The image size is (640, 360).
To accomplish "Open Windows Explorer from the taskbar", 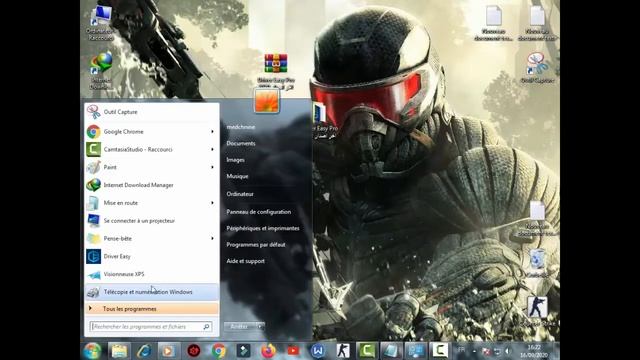I will point(119,351).
